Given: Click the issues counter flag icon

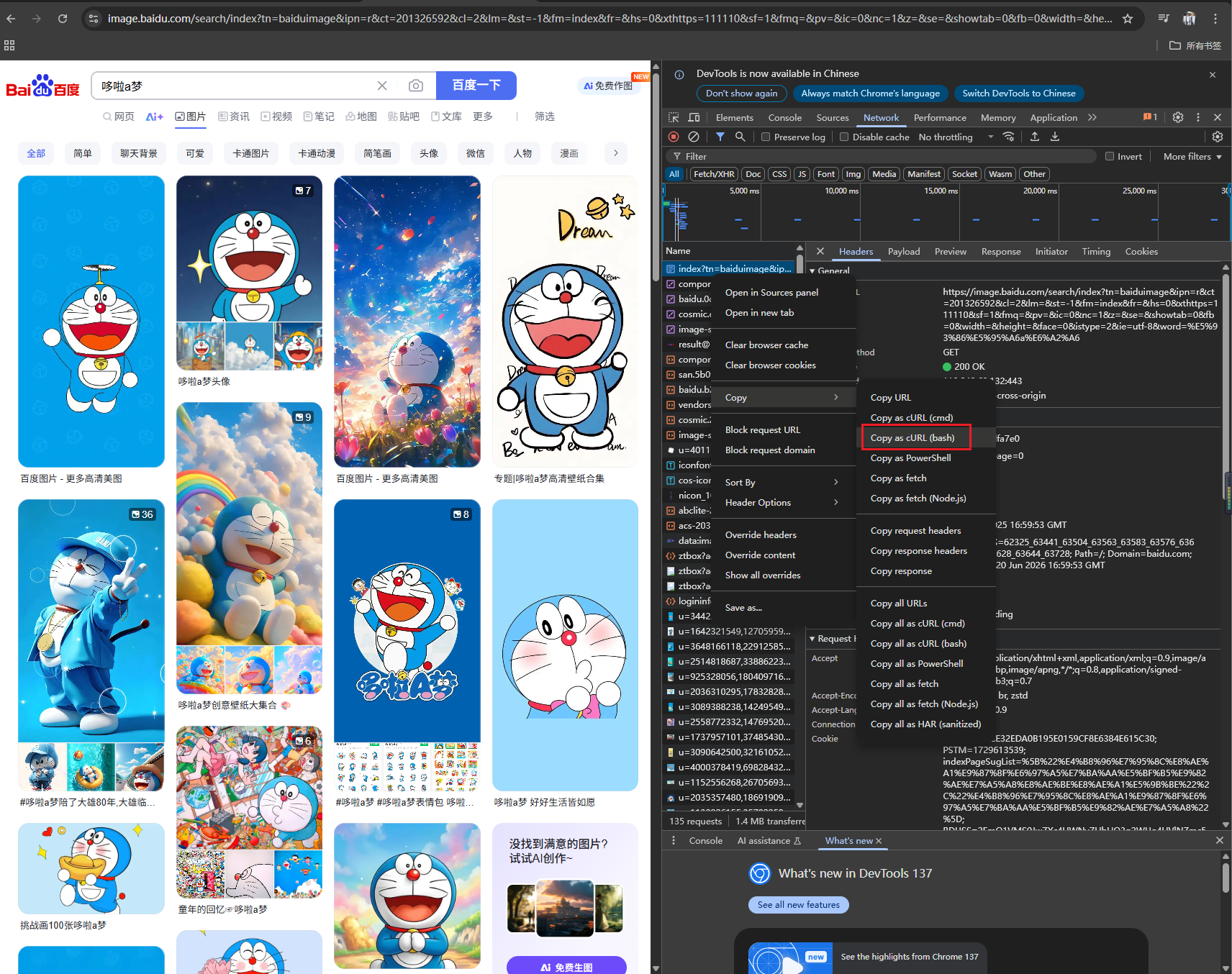Looking at the screenshot, I should [x=1150, y=117].
